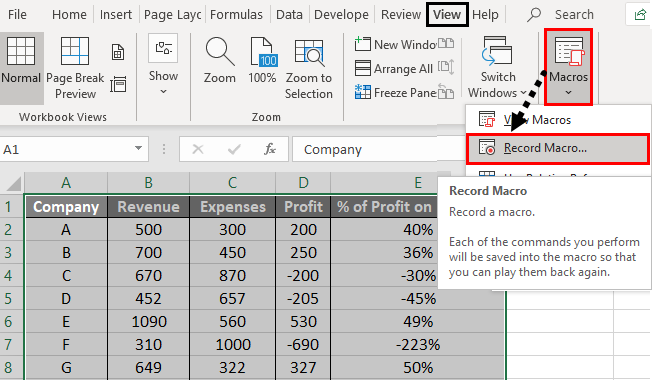Expand the Show group dropdown
Image resolution: width=652 pixels, height=380 pixels.
coord(163,64)
